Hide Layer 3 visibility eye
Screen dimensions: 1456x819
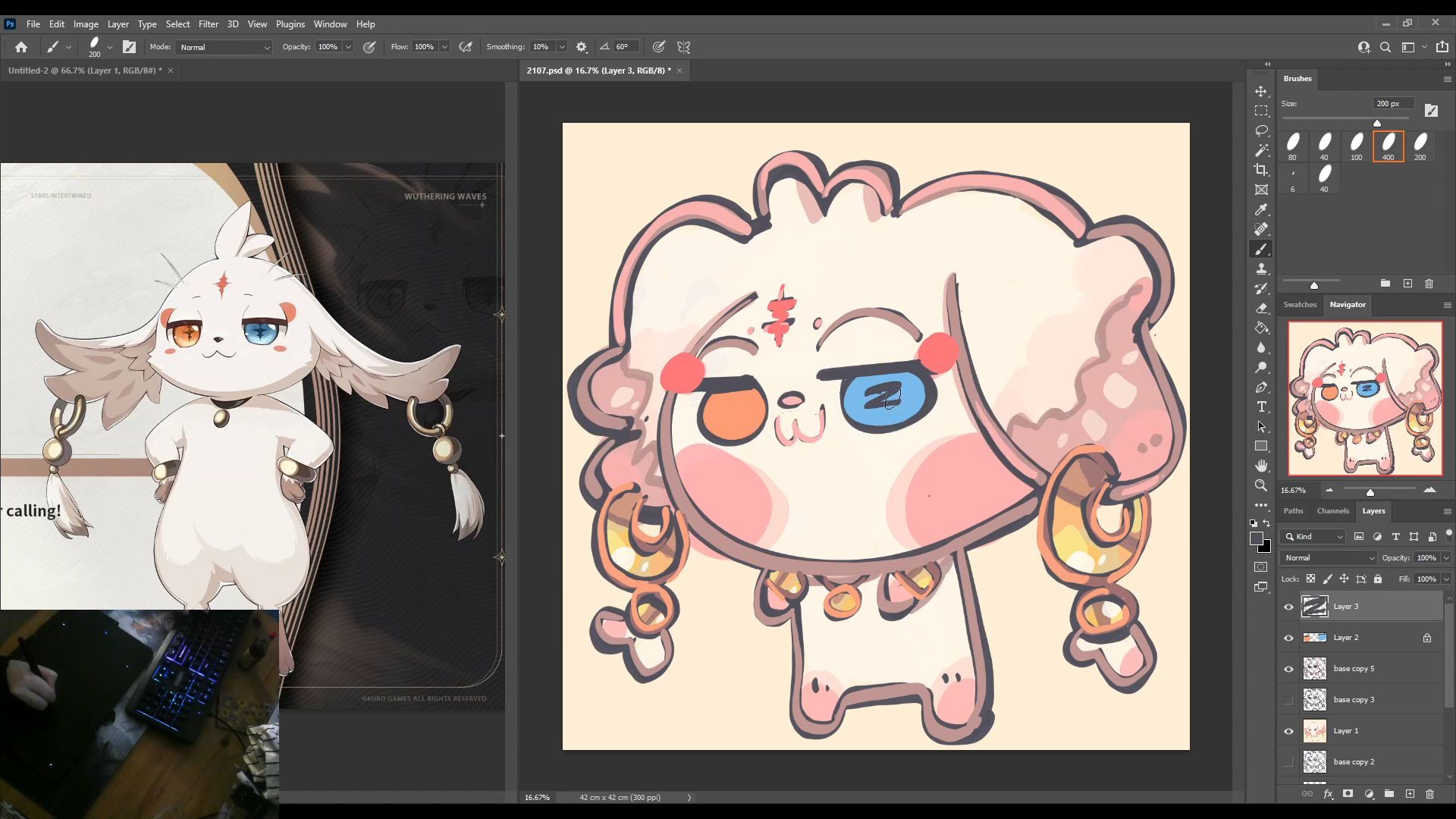click(x=1288, y=607)
